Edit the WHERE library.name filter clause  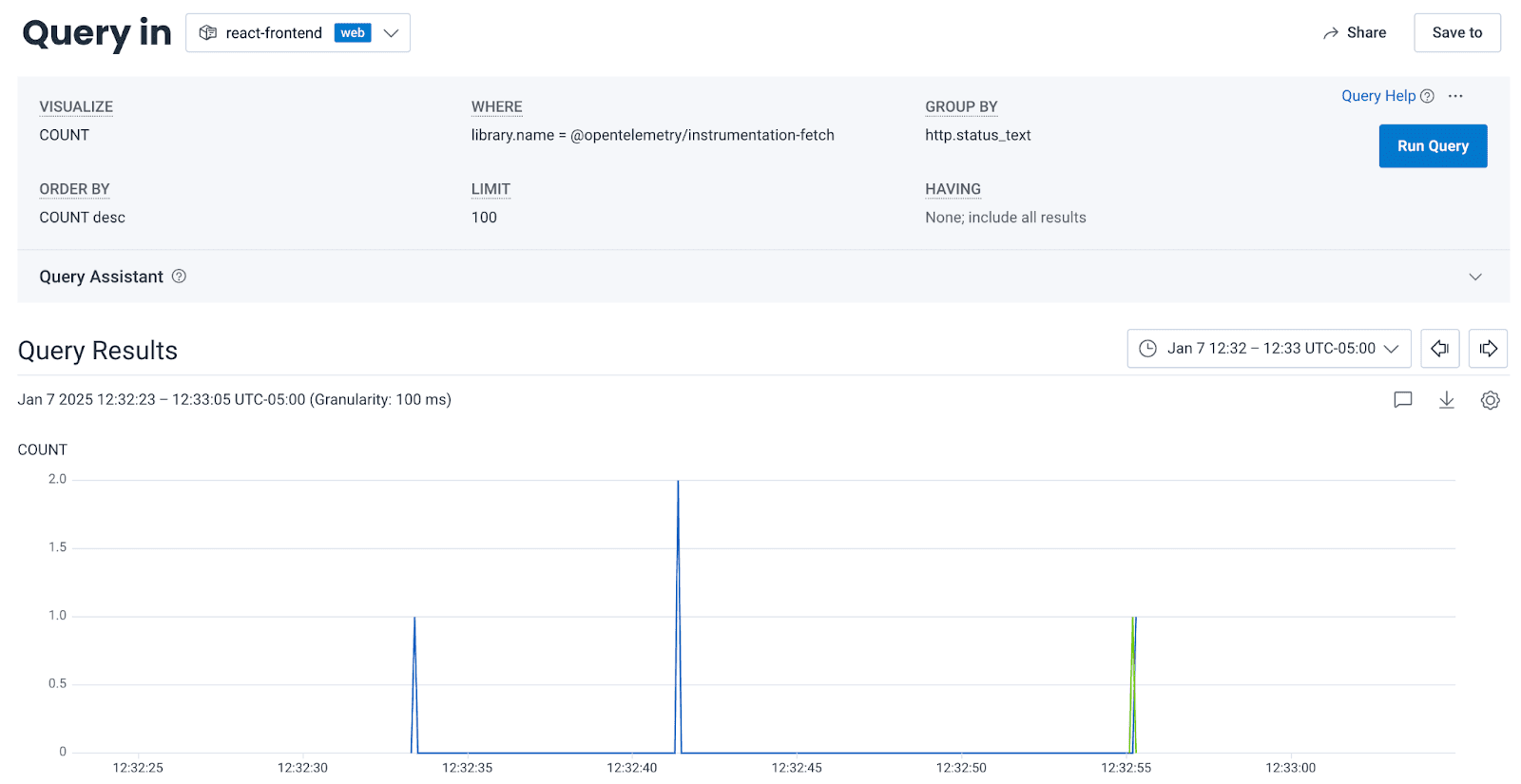[x=652, y=135]
